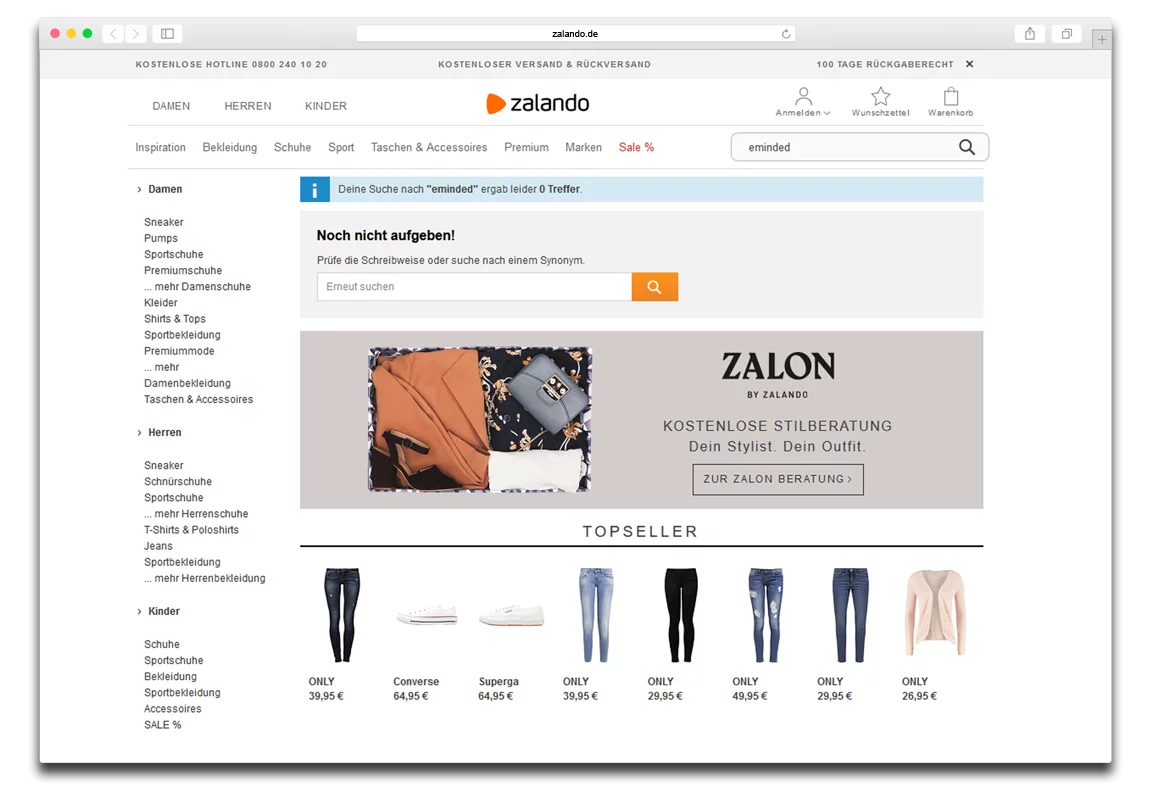This screenshot has width=1152, height=800.
Task: Select the DAMEN tab
Action: (171, 106)
